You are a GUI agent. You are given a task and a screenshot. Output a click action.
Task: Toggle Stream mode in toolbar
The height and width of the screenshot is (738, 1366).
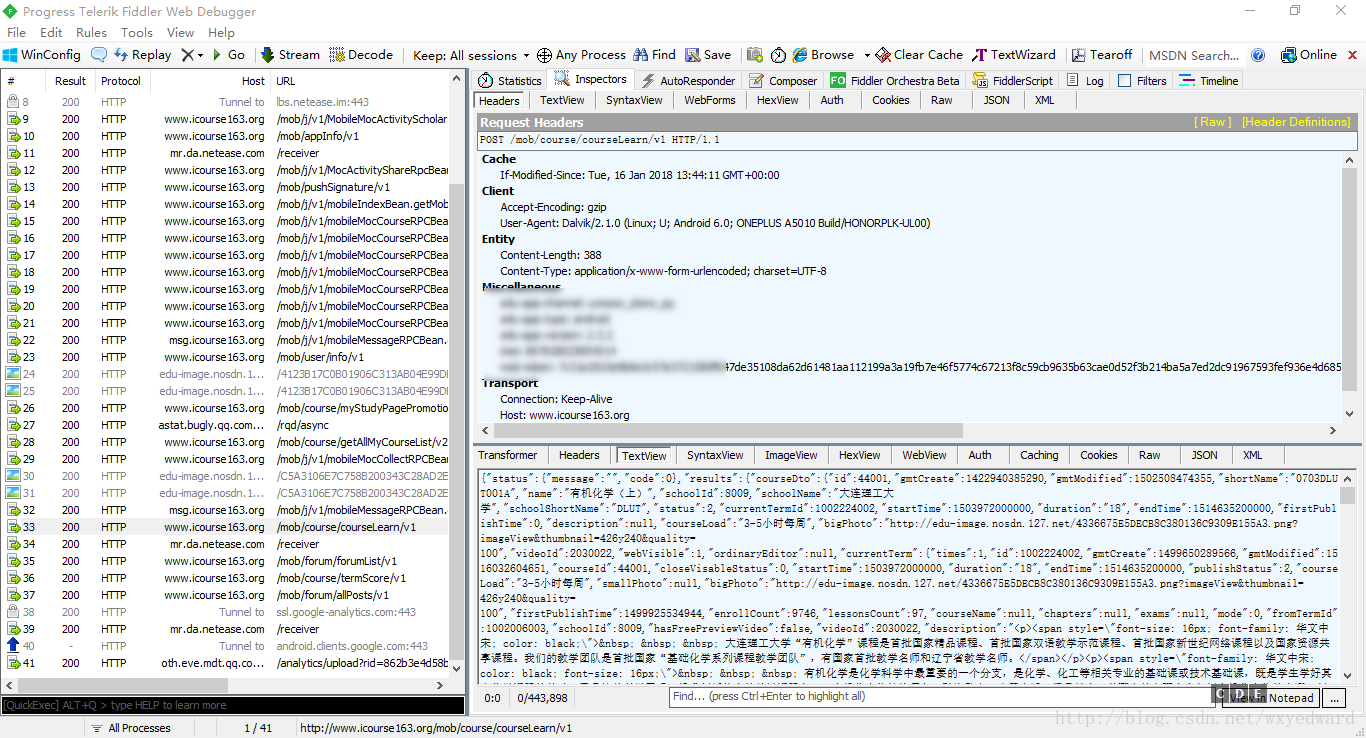(290, 55)
